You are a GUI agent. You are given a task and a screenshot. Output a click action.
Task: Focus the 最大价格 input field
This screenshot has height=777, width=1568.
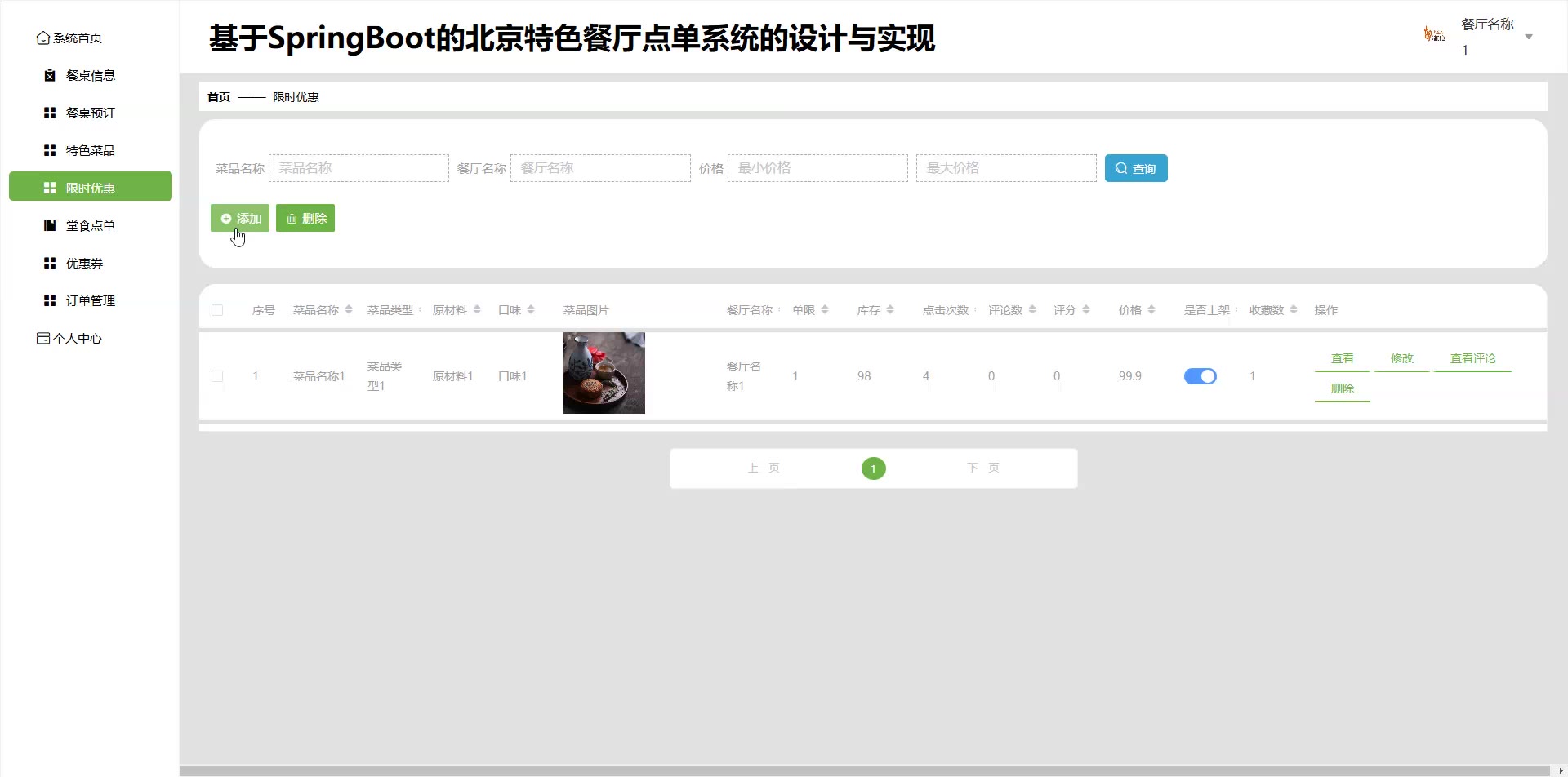pyautogui.click(x=1006, y=168)
